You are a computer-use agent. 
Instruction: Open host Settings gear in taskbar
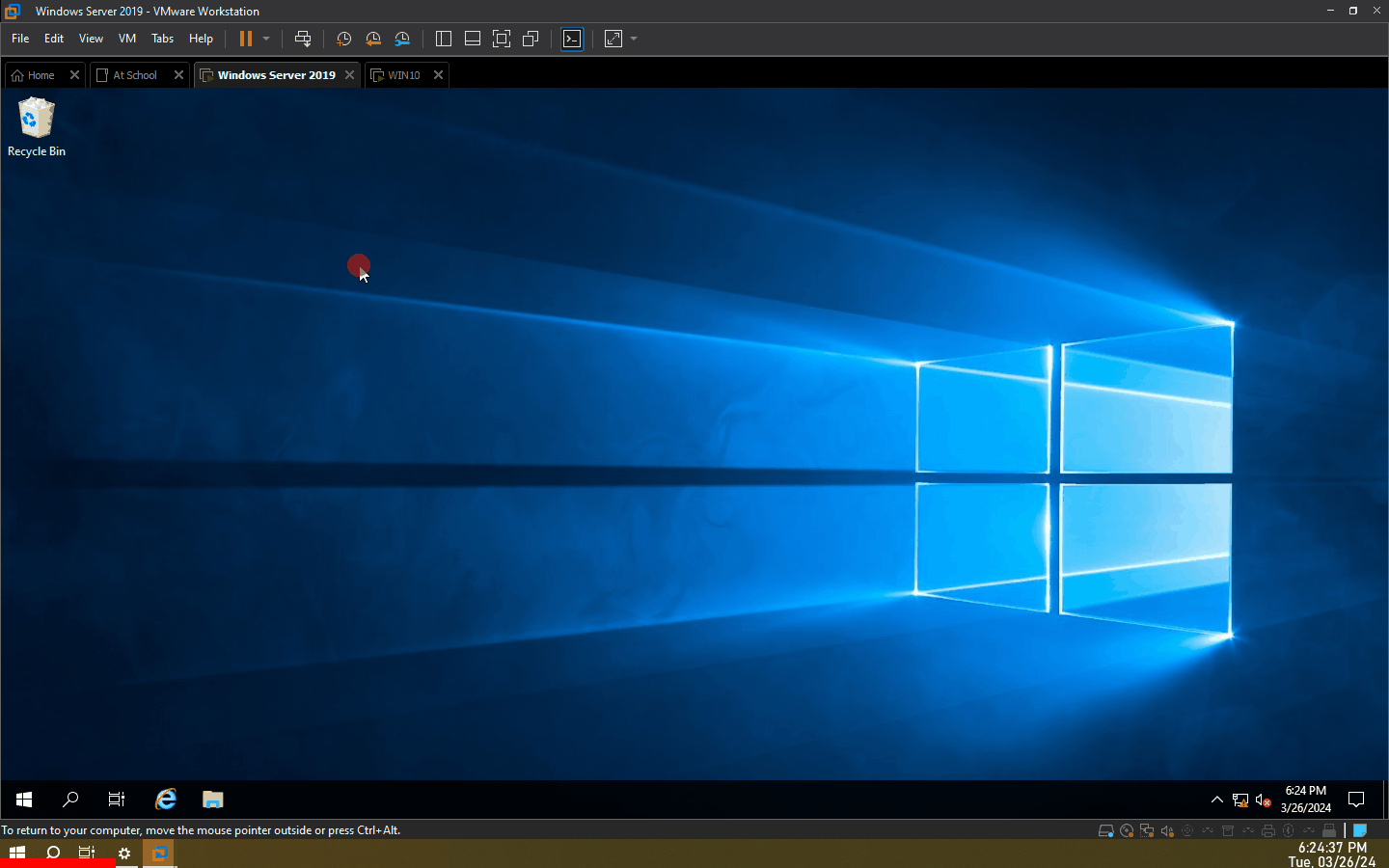(x=124, y=854)
